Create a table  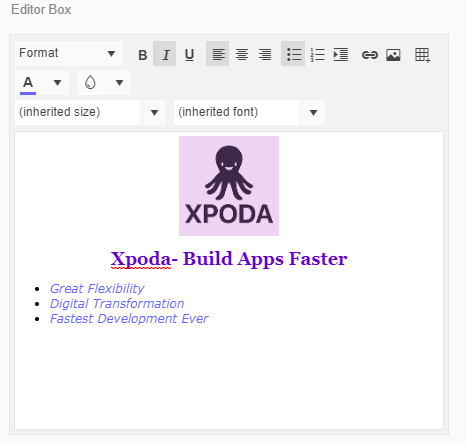(422, 54)
